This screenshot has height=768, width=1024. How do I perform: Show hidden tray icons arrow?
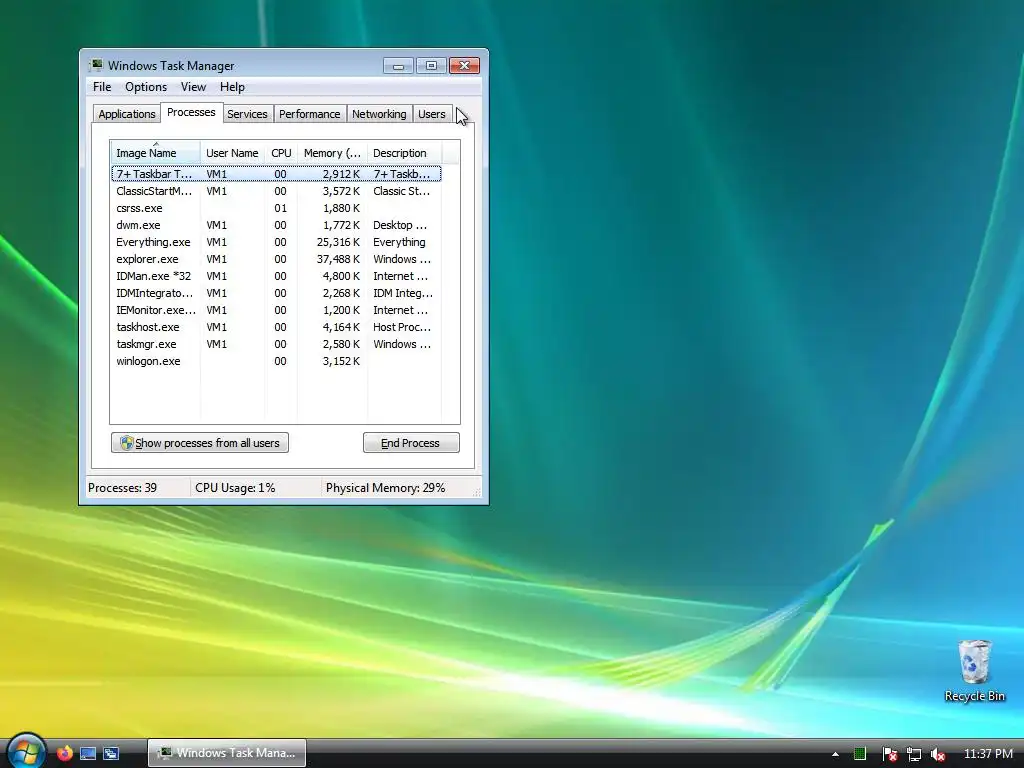835,754
